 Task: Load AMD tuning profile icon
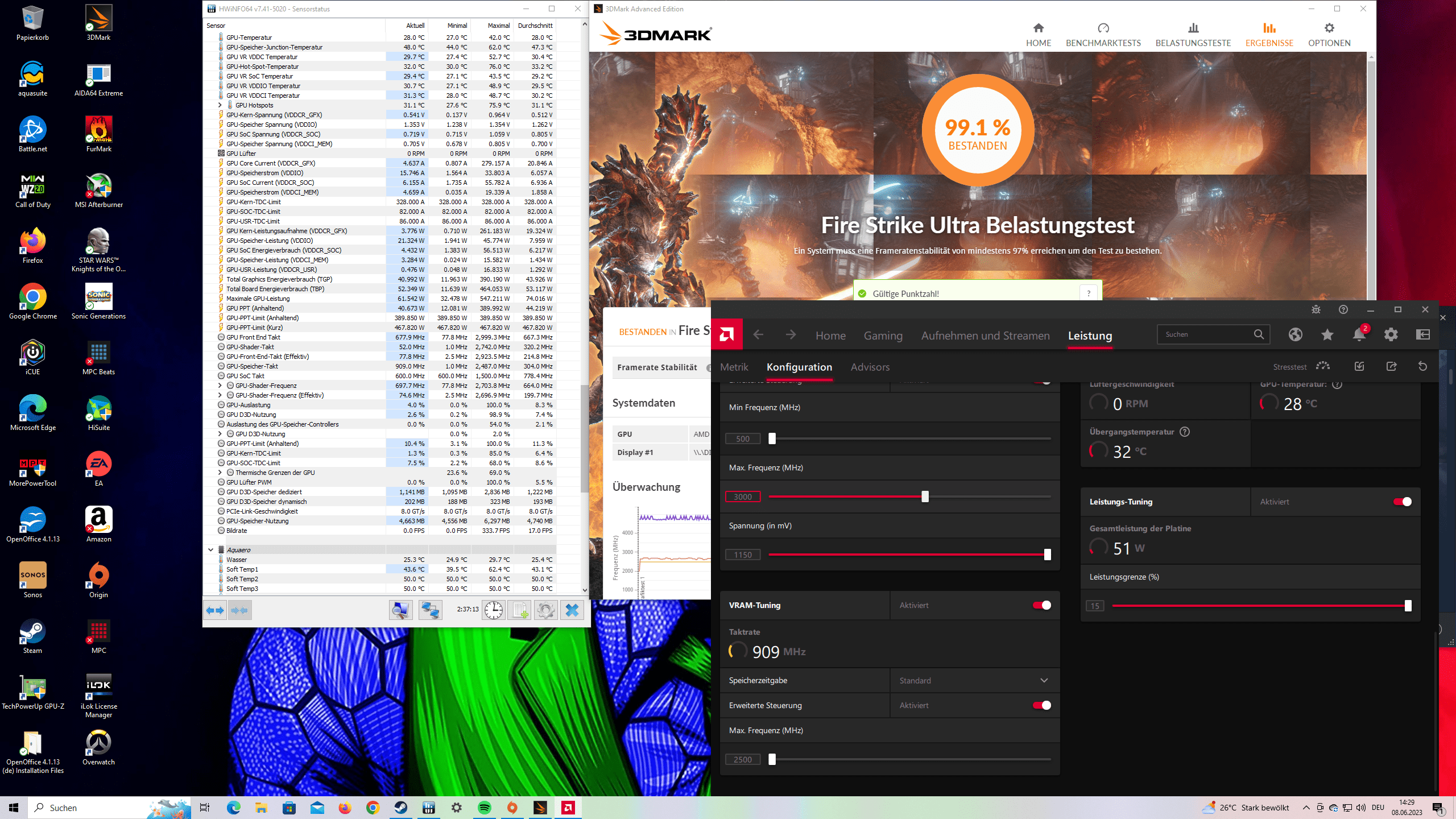coord(1359,366)
